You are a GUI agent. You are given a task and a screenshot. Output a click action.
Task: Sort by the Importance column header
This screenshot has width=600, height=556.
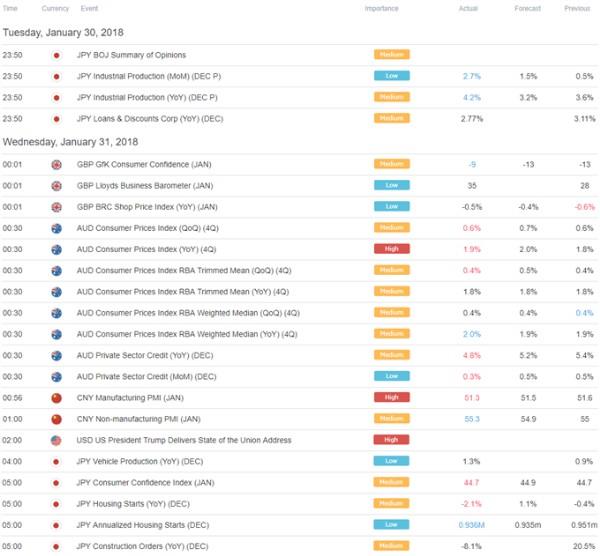click(381, 8)
